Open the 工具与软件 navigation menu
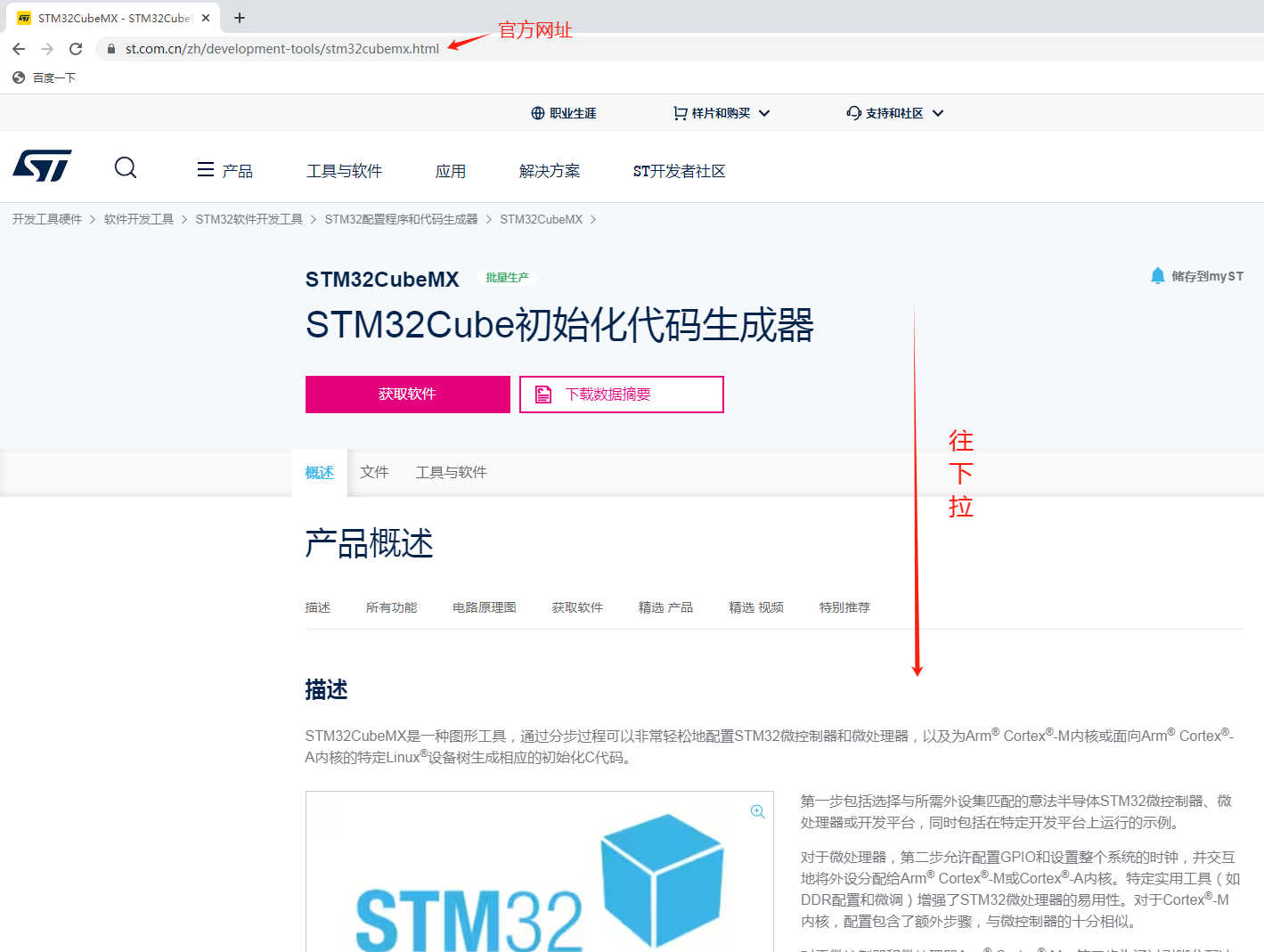The height and width of the screenshot is (952, 1264). pyautogui.click(x=345, y=171)
